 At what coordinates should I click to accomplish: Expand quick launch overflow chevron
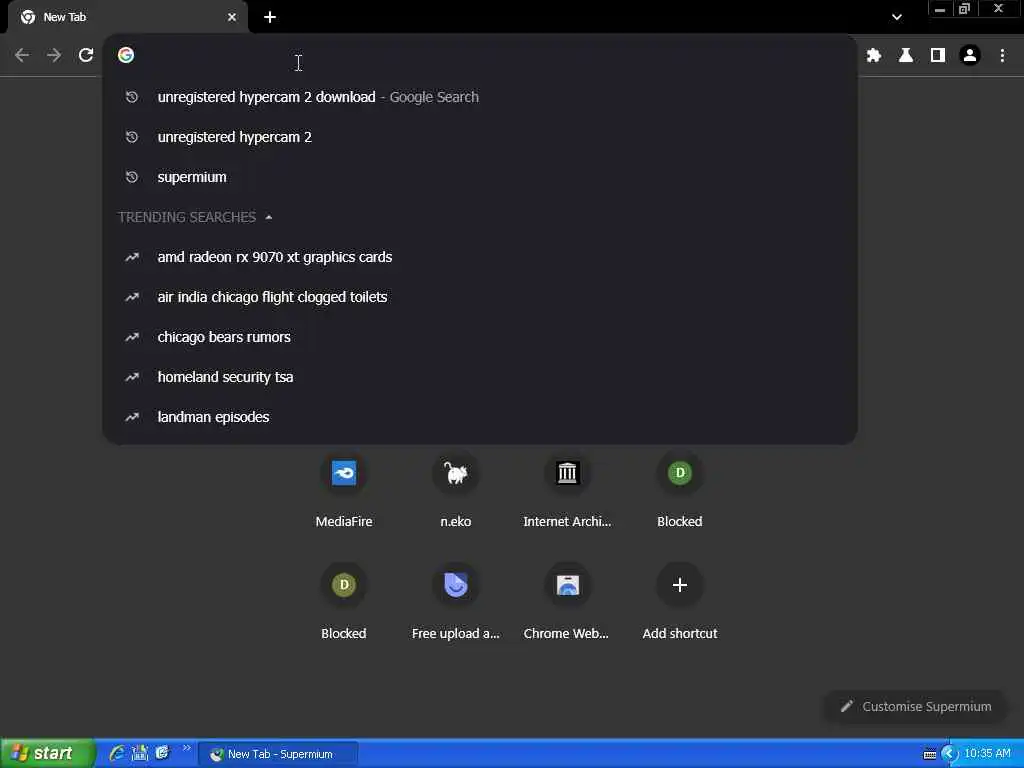tap(186, 748)
